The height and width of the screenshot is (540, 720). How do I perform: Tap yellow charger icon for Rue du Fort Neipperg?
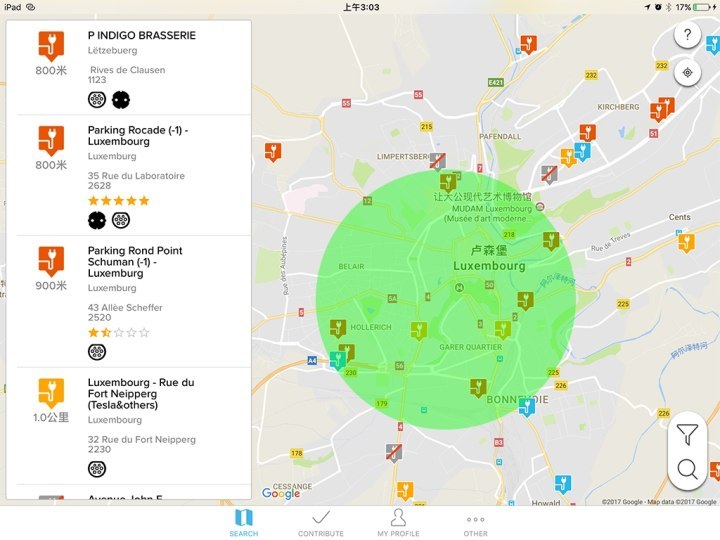tap(51, 393)
